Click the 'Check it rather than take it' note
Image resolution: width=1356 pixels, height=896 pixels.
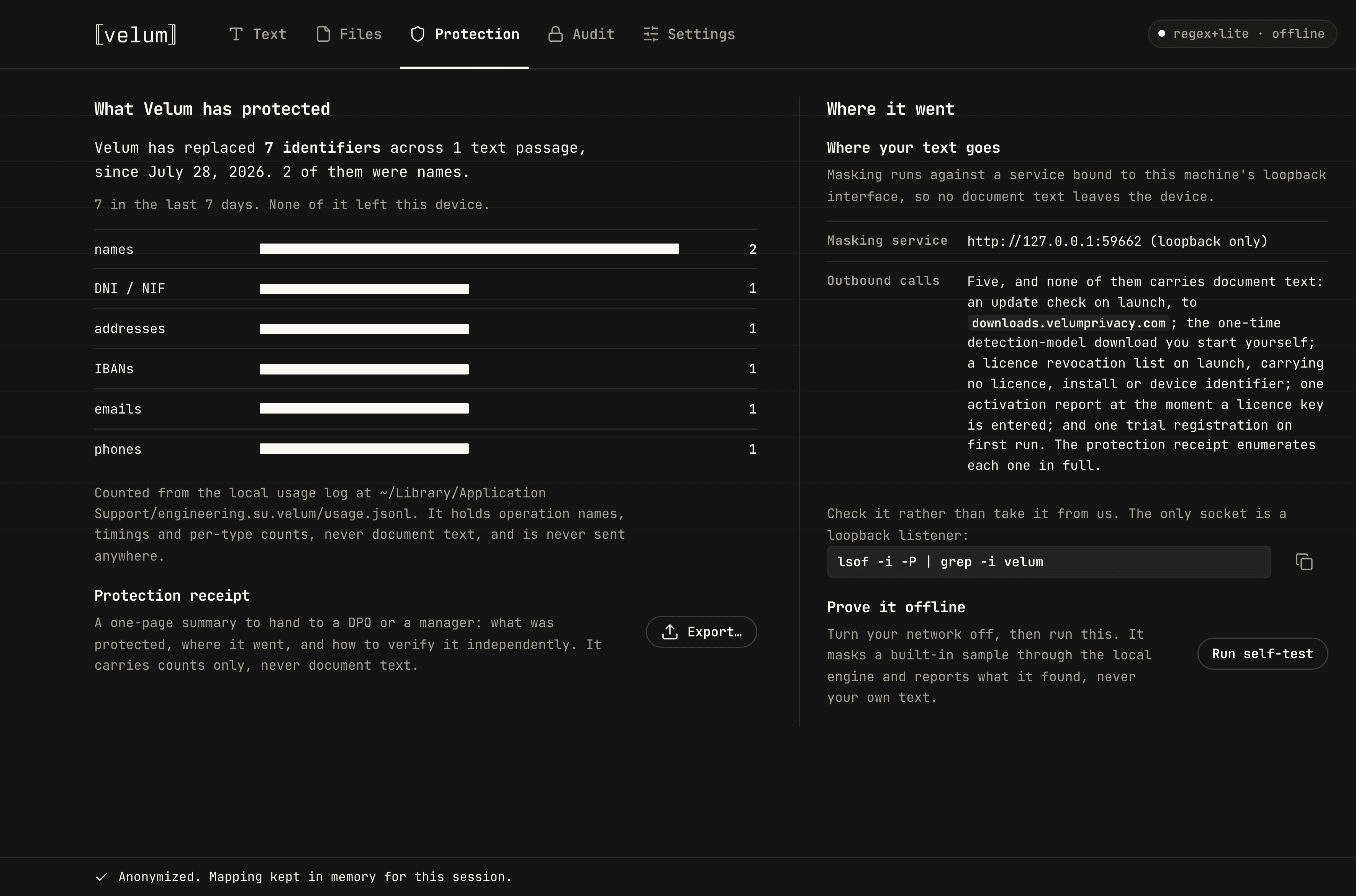click(1056, 524)
